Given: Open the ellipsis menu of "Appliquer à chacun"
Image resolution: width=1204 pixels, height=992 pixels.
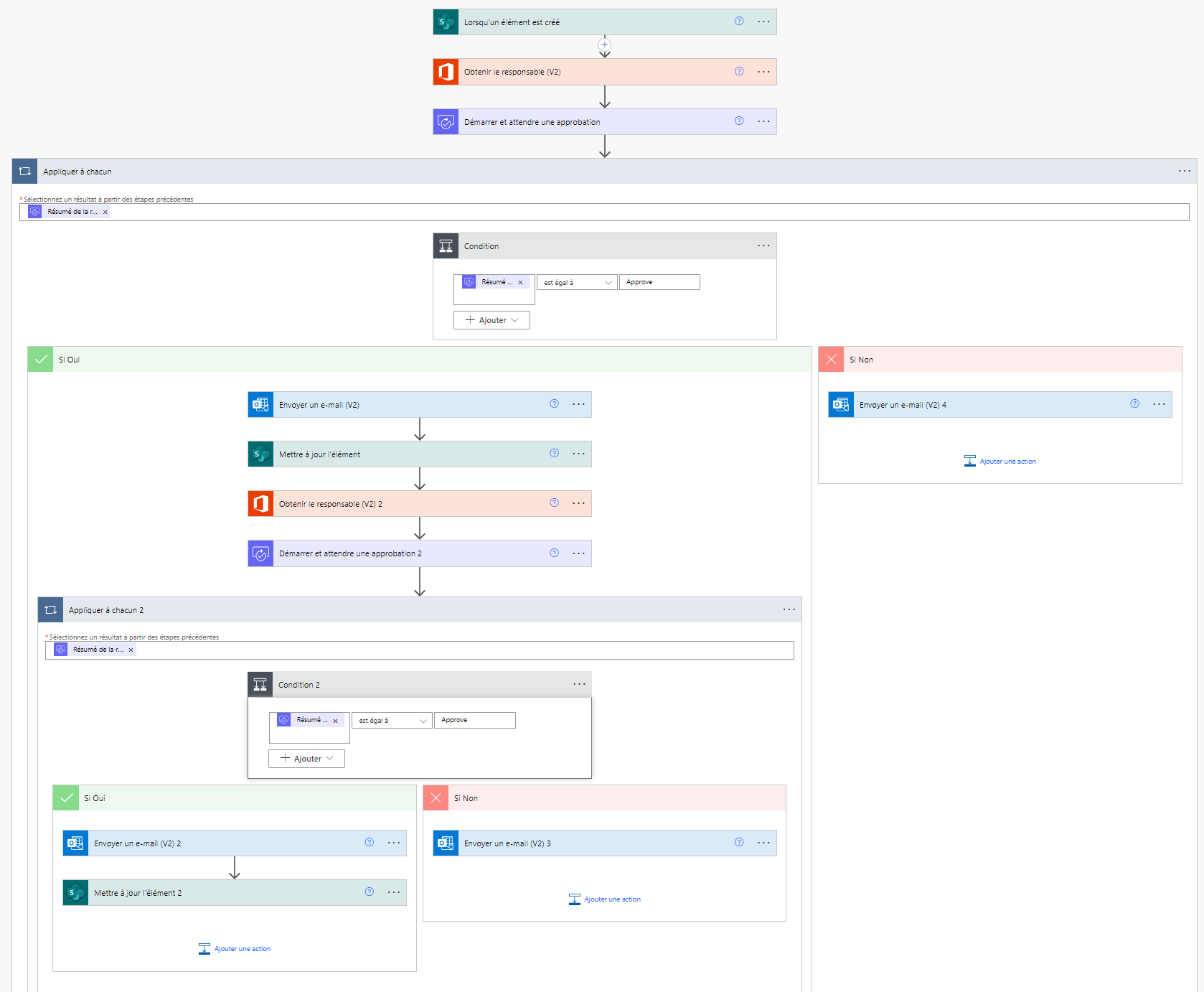Looking at the screenshot, I should pos(1184,171).
